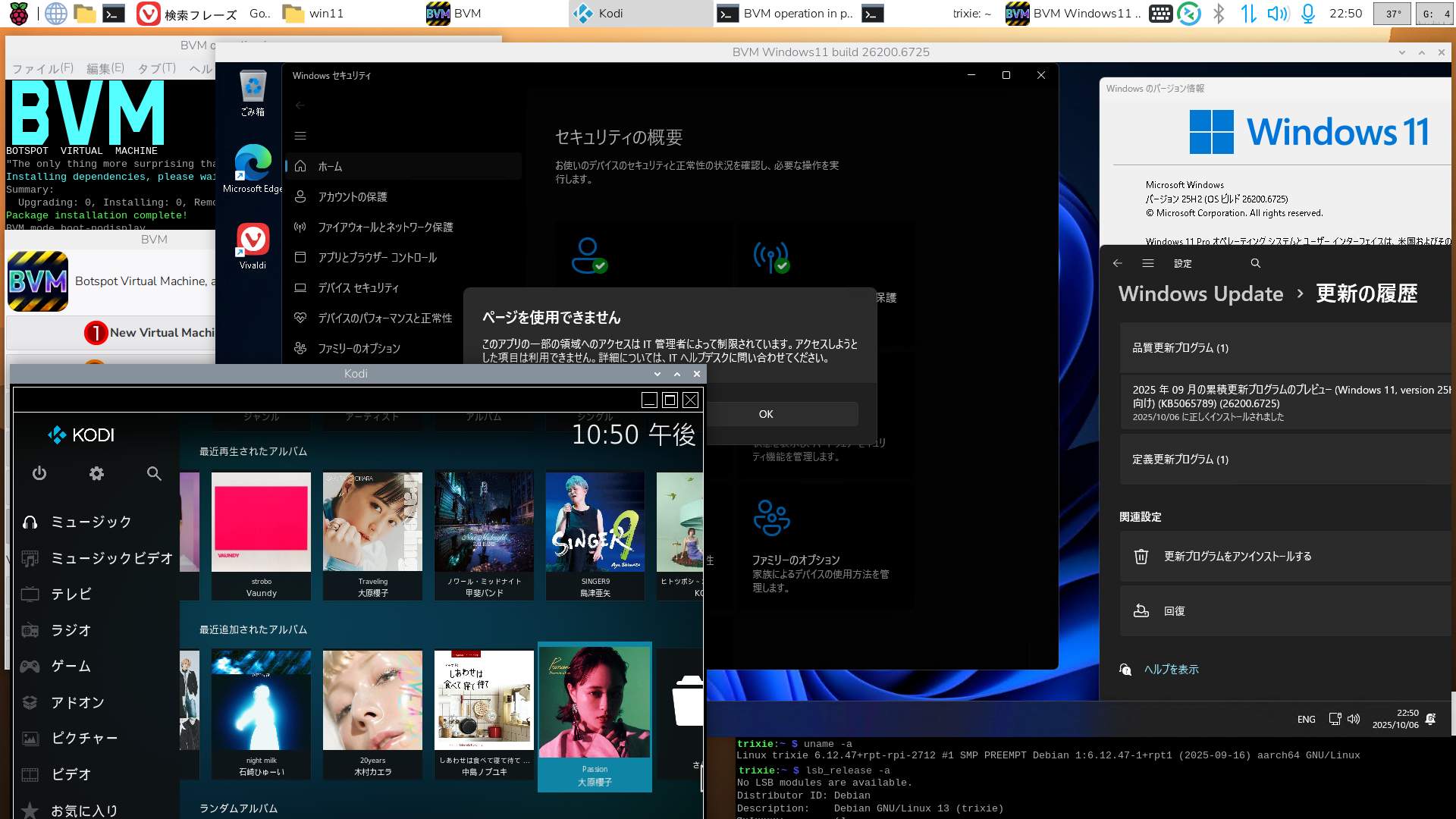
Task: Click Kodi power icon
Action: point(39,474)
